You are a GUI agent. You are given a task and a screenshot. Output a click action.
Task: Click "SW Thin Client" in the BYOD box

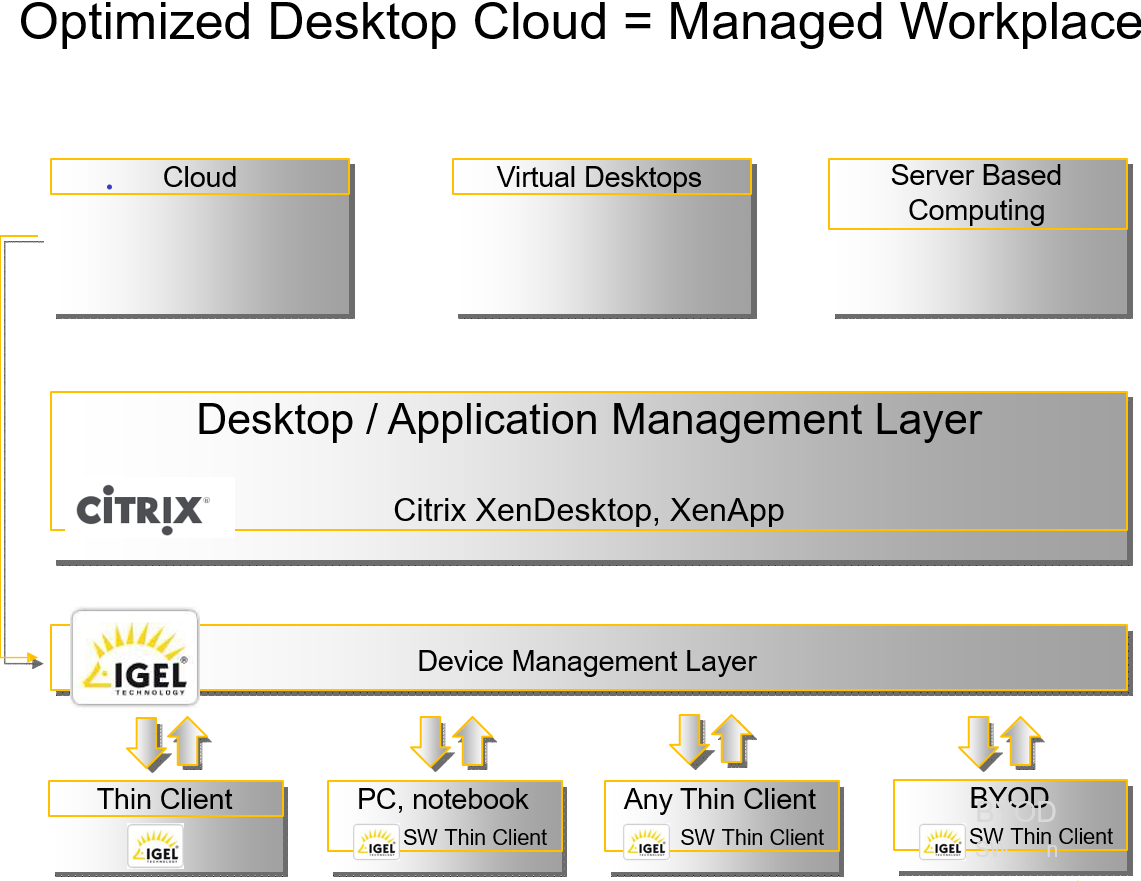(1041, 837)
